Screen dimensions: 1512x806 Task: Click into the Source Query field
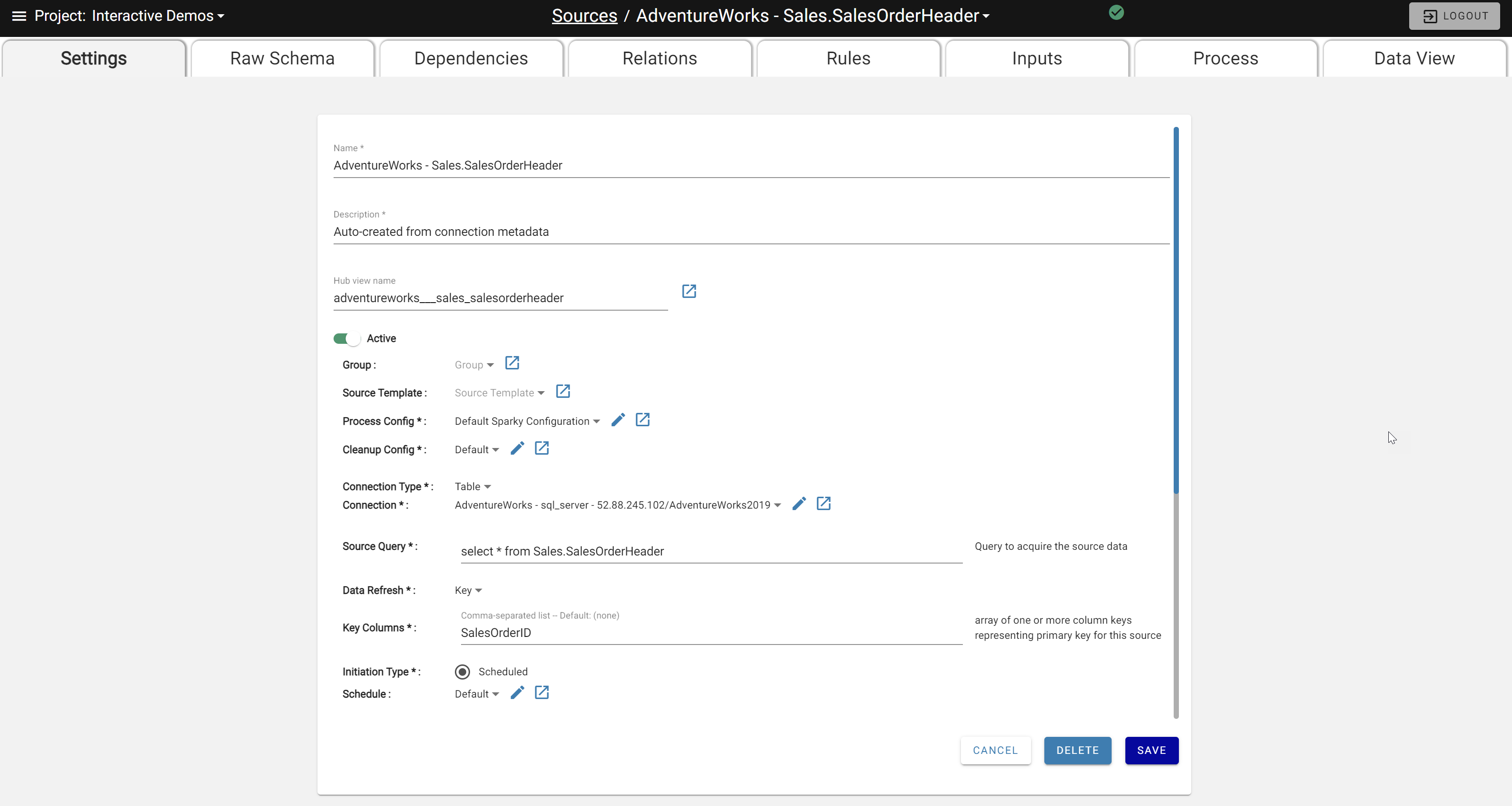coord(711,551)
